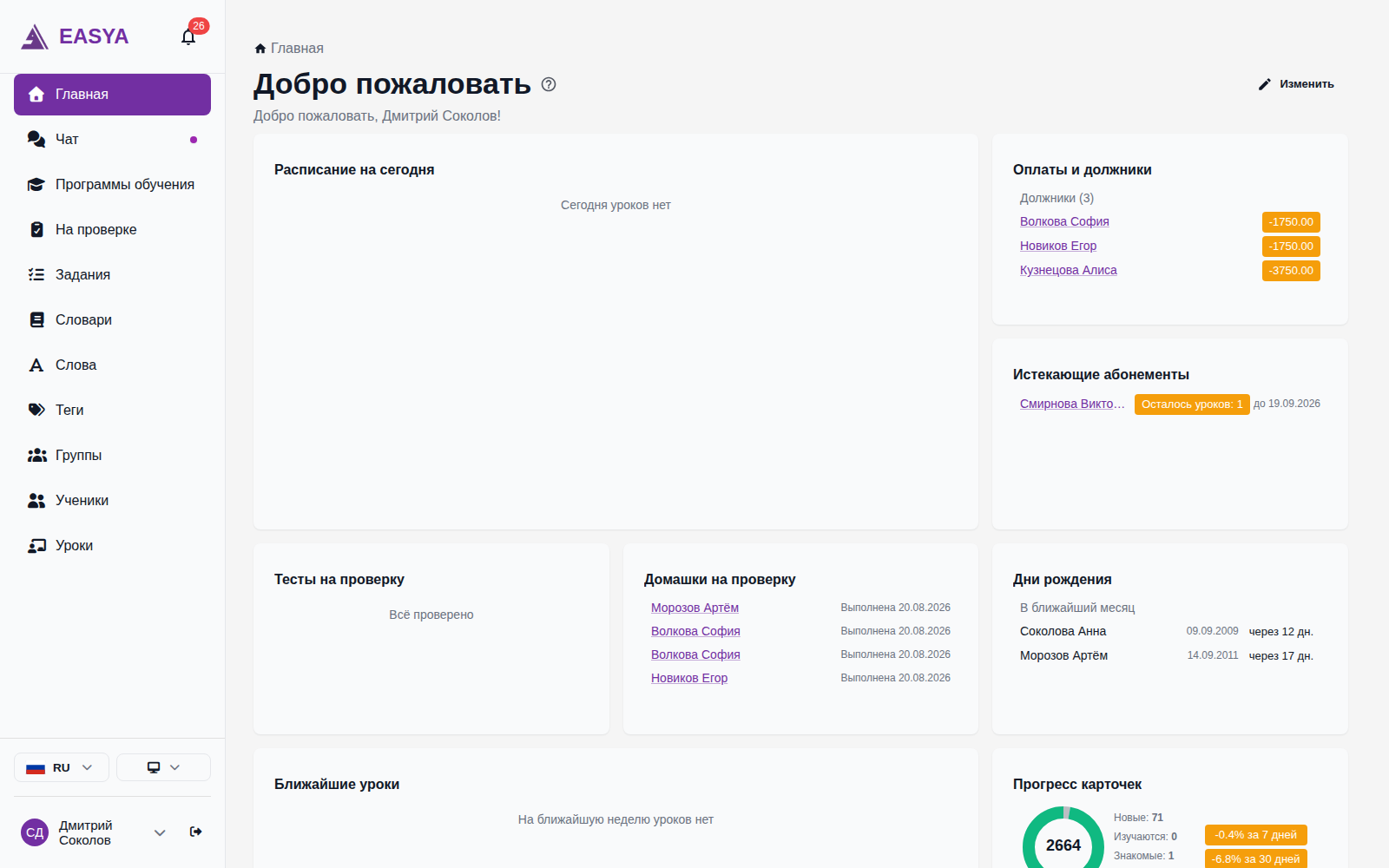Open Морозов Артём homework link
1389x868 pixels.
pyautogui.click(x=694, y=608)
